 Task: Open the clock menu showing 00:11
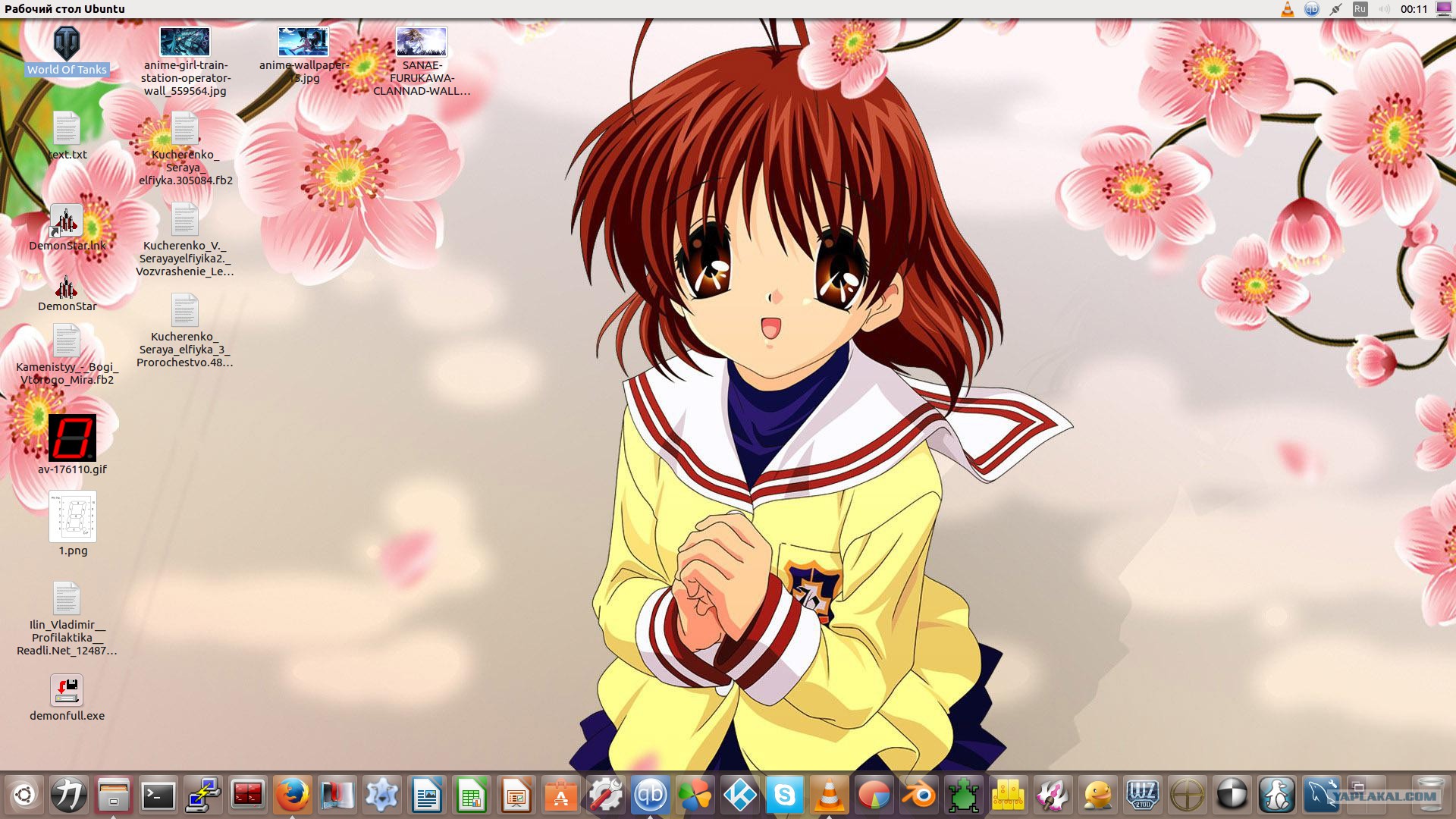(x=1414, y=9)
